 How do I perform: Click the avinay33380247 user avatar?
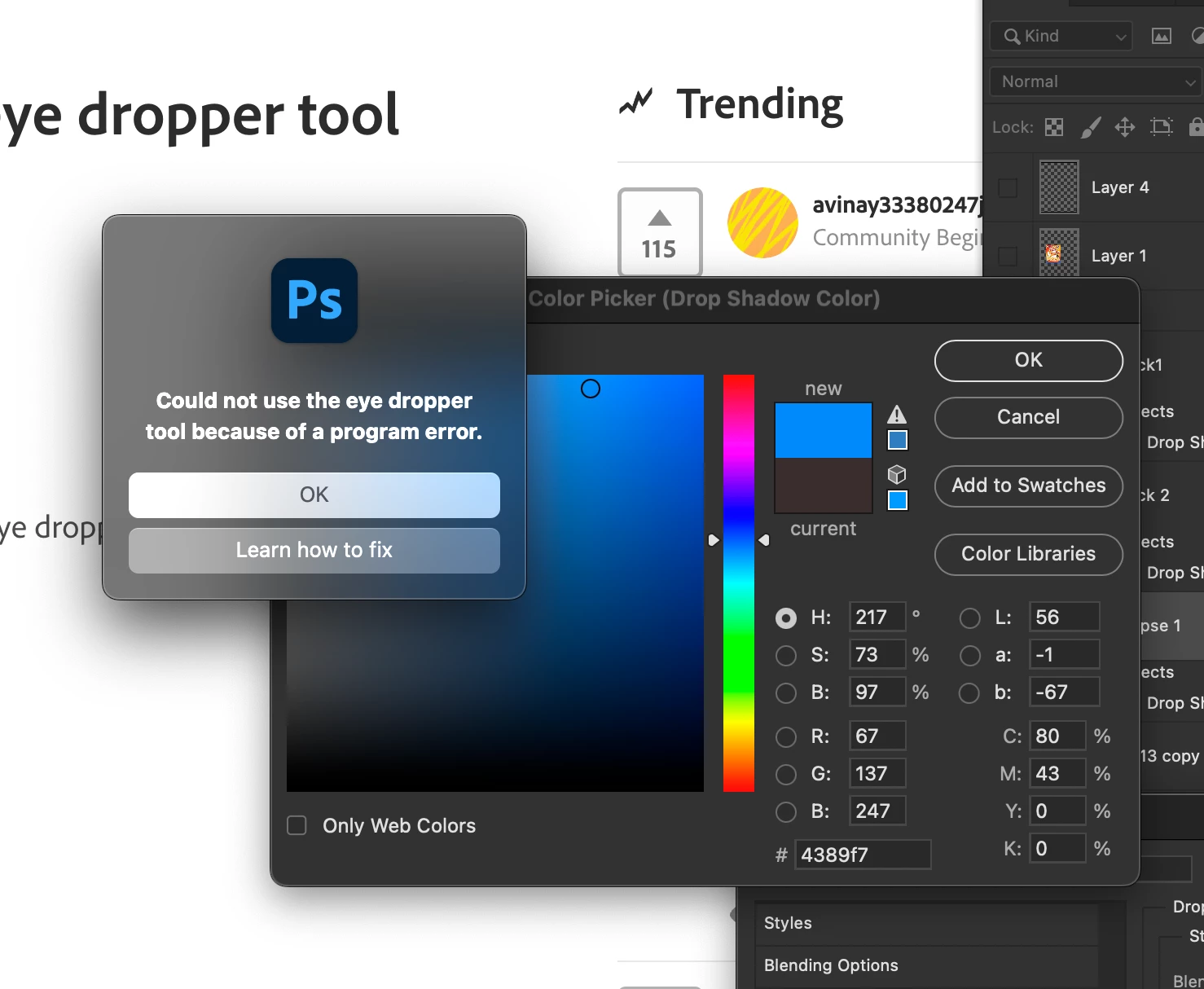tap(762, 222)
